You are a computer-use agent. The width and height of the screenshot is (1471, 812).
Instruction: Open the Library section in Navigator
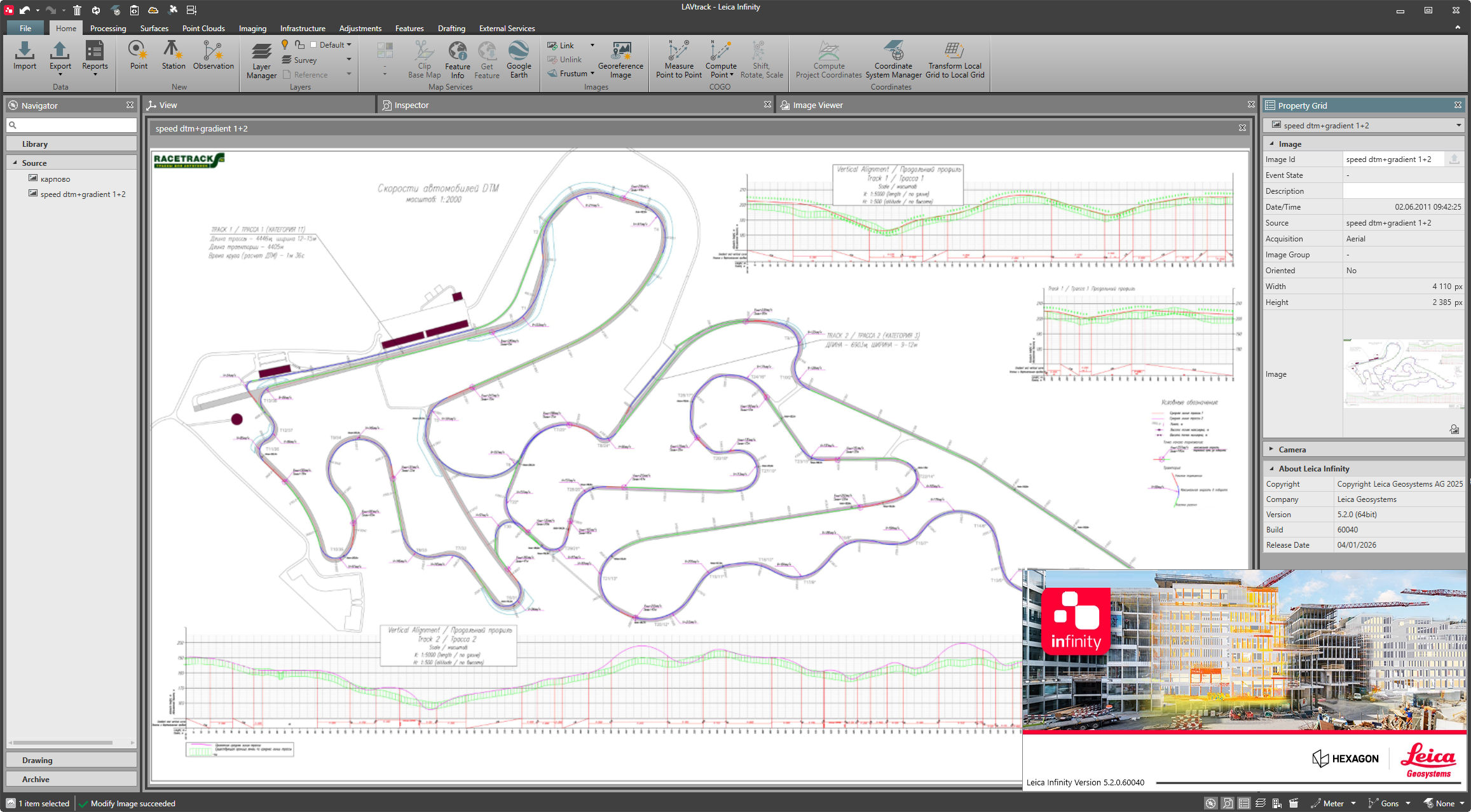point(71,144)
